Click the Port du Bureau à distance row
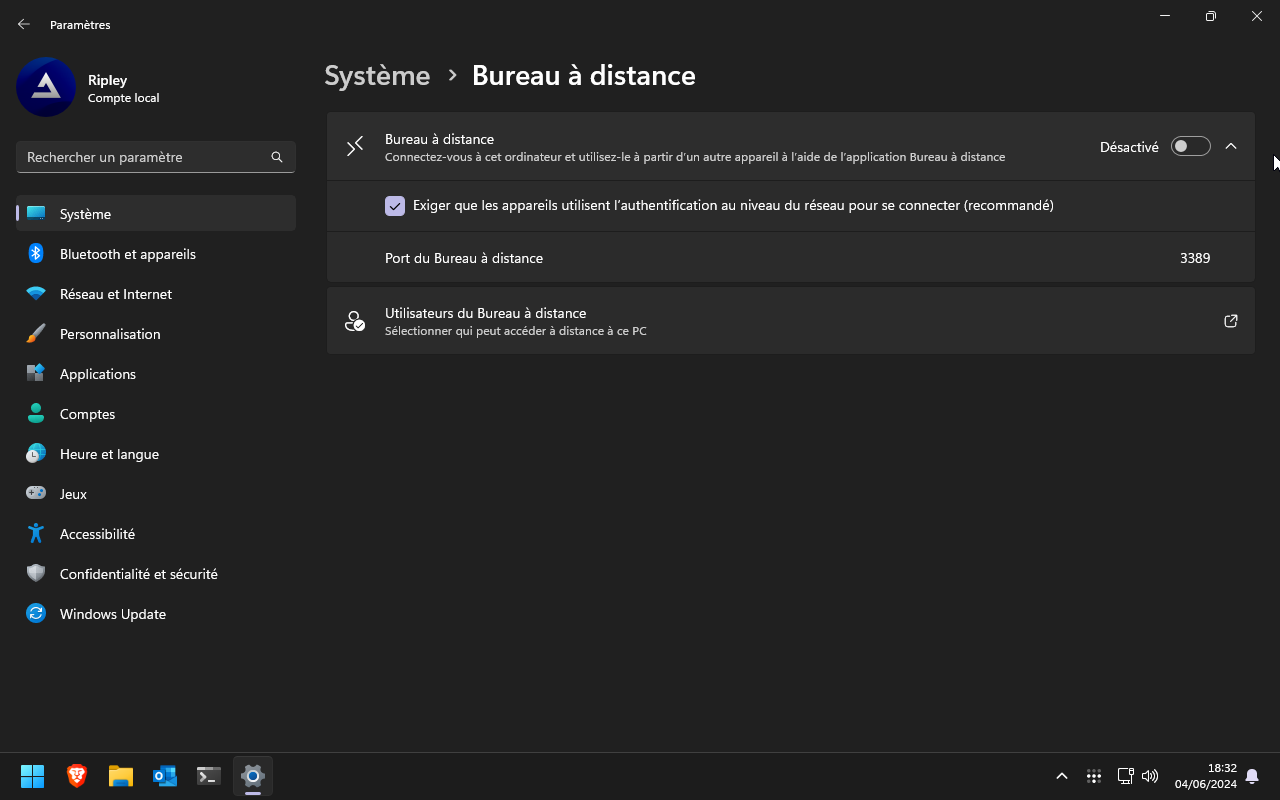The width and height of the screenshot is (1280, 800). (790, 258)
